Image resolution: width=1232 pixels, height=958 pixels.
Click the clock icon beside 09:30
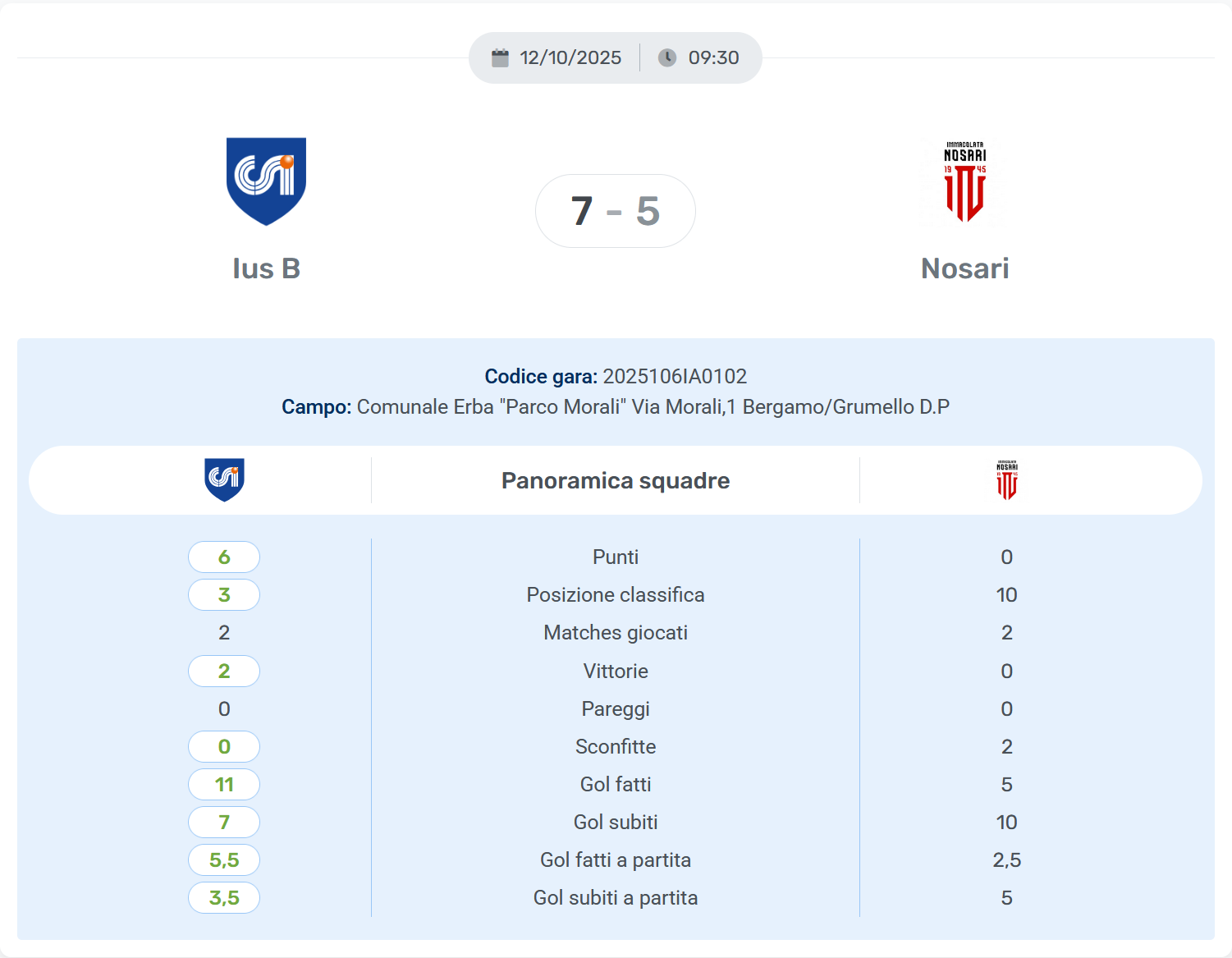667,57
